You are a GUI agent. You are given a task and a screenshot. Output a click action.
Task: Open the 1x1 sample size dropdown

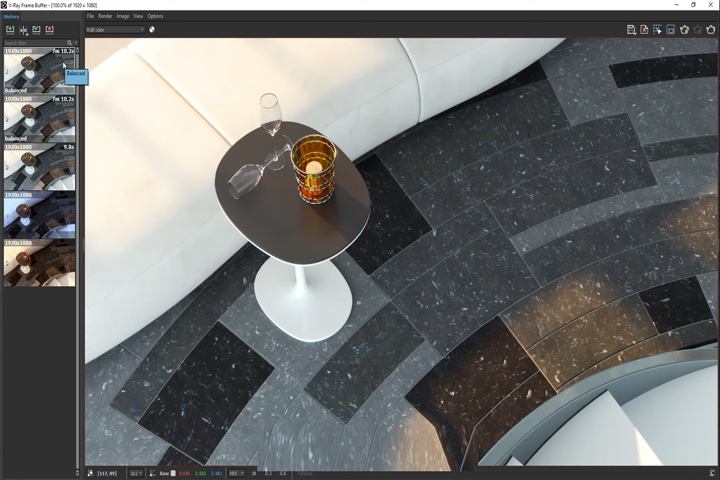pyautogui.click(x=135, y=473)
